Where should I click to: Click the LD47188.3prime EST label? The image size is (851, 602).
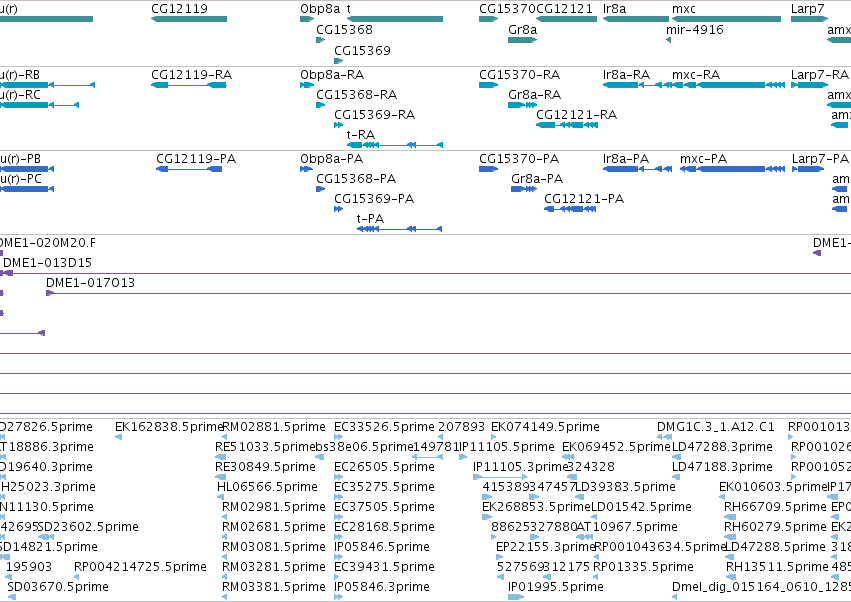[722, 466]
